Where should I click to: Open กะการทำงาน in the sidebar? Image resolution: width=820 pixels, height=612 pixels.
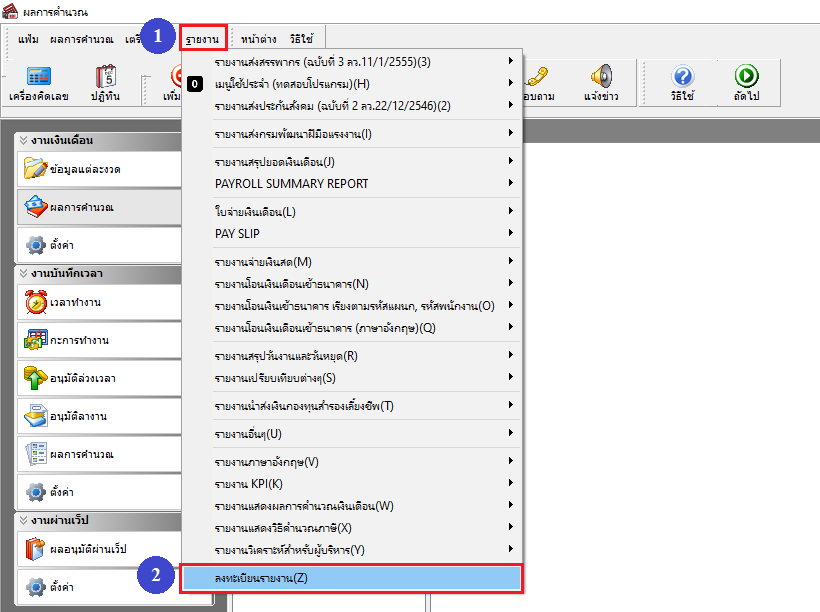(98, 340)
